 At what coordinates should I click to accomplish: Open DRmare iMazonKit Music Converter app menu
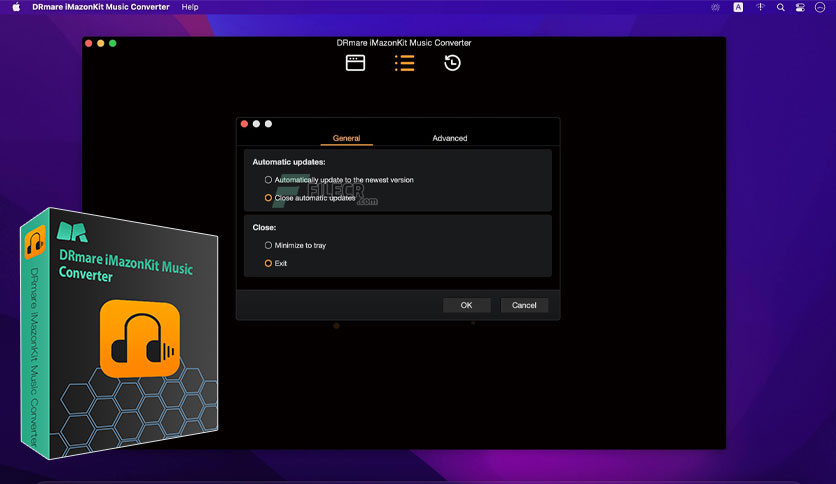(101, 7)
